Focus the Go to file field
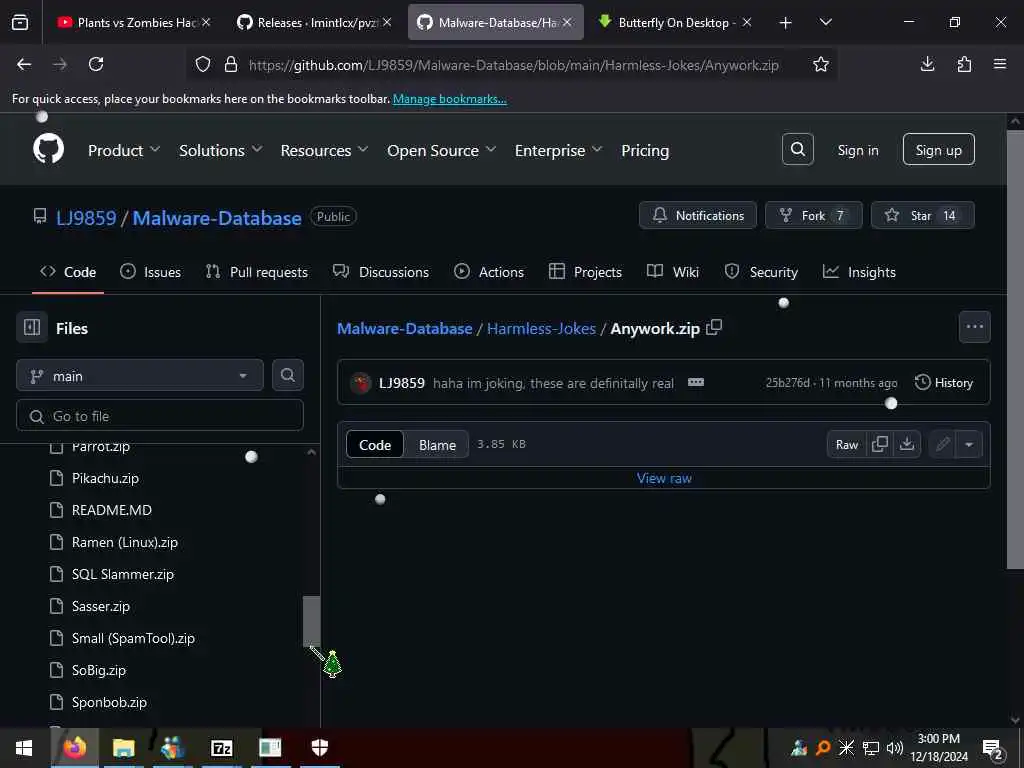Viewport: 1024px width, 768px height. tap(160, 415)
